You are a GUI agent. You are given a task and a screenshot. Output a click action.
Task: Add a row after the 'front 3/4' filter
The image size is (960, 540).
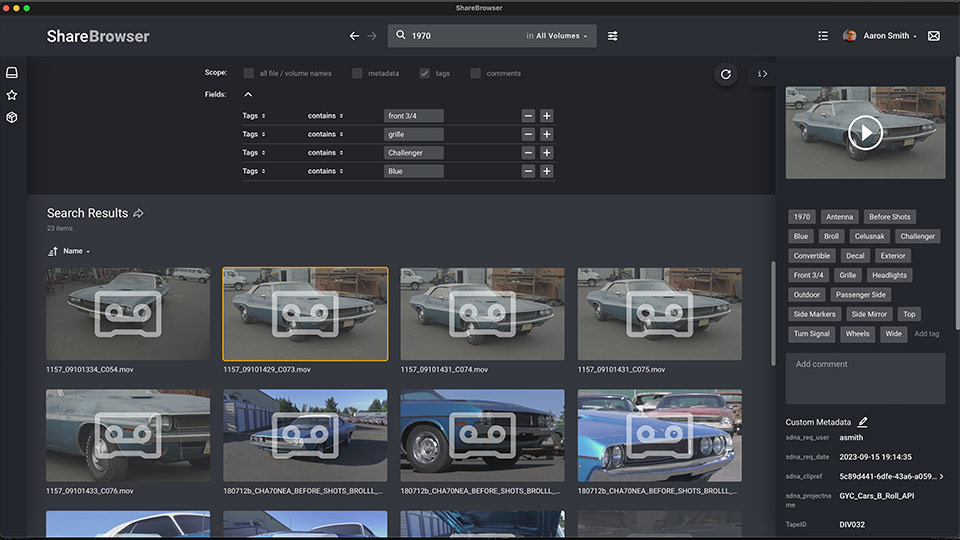click(547, 116)
